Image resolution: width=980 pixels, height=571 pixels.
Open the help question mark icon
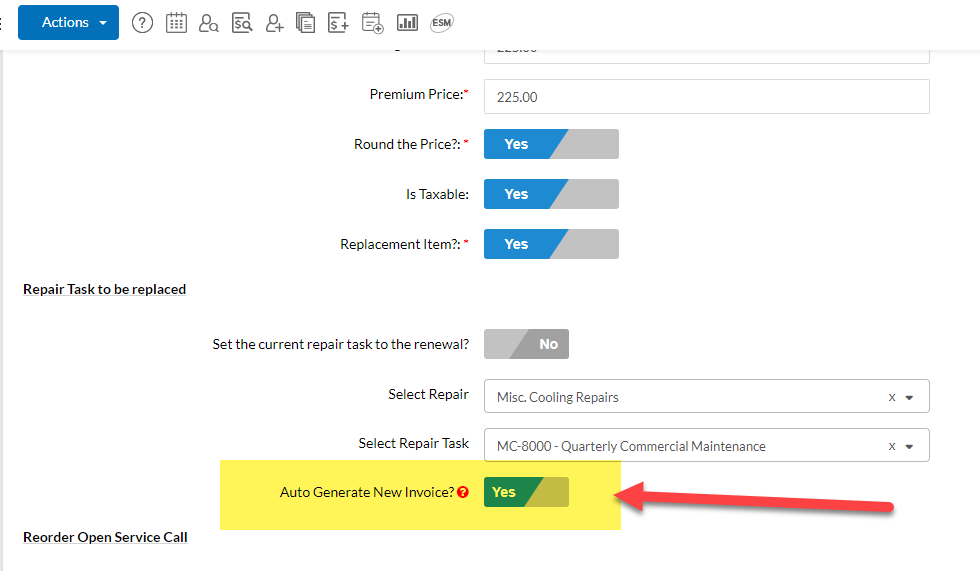coord(143,22)
